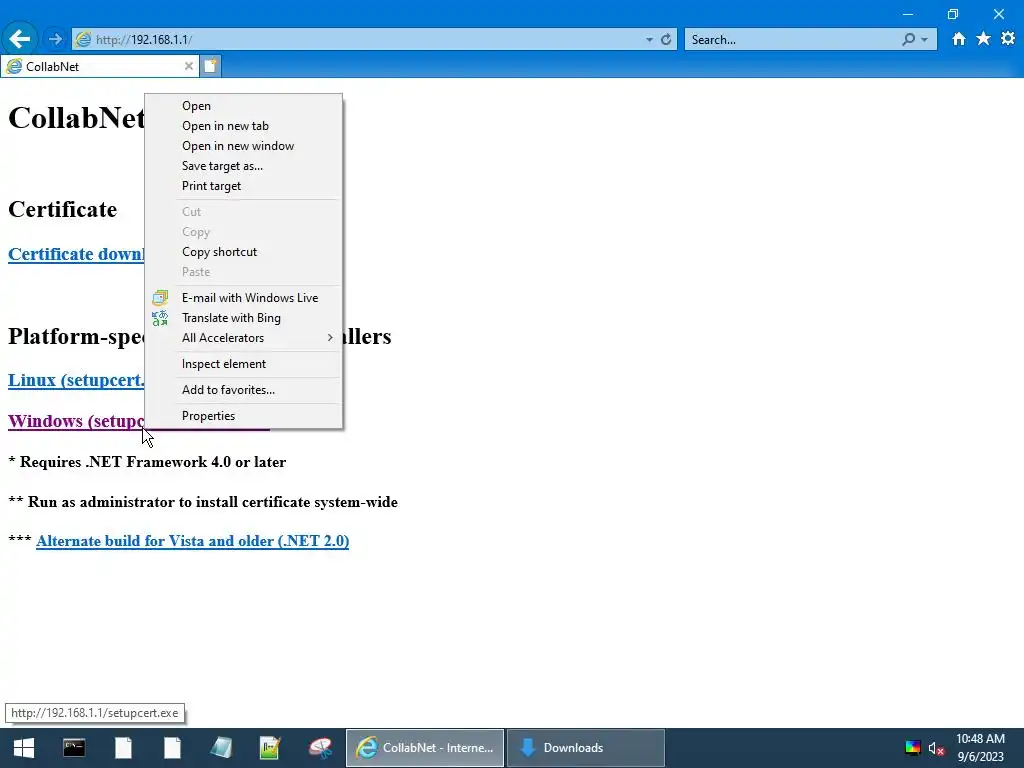Screen dimensions: 1024x768
Task: Click the Certificate section heading
Action: pyautogui.click(x=63, y=210)
